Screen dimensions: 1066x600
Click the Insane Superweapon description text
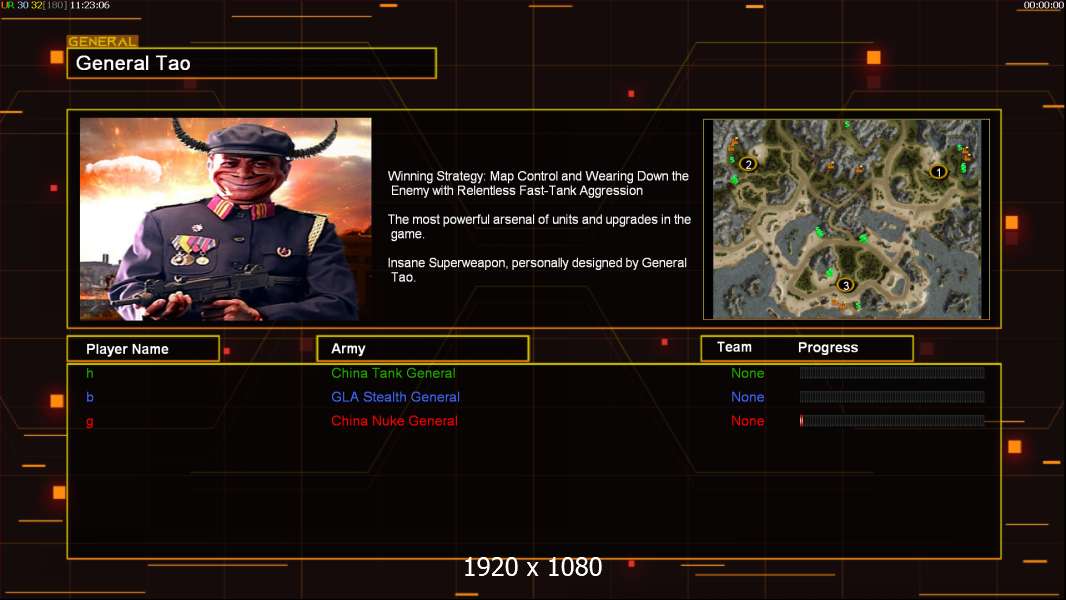coord(537,270)
